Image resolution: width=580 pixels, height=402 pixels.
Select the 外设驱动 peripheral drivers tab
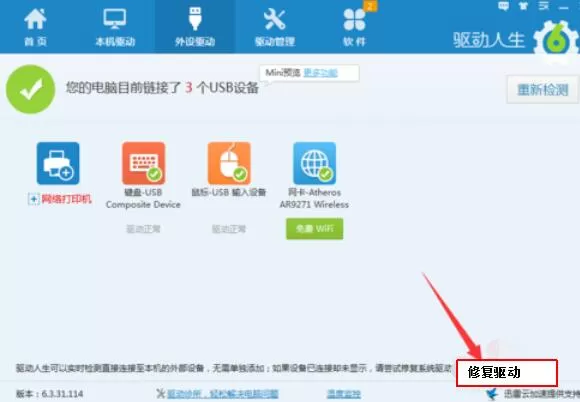click(195, 27)
